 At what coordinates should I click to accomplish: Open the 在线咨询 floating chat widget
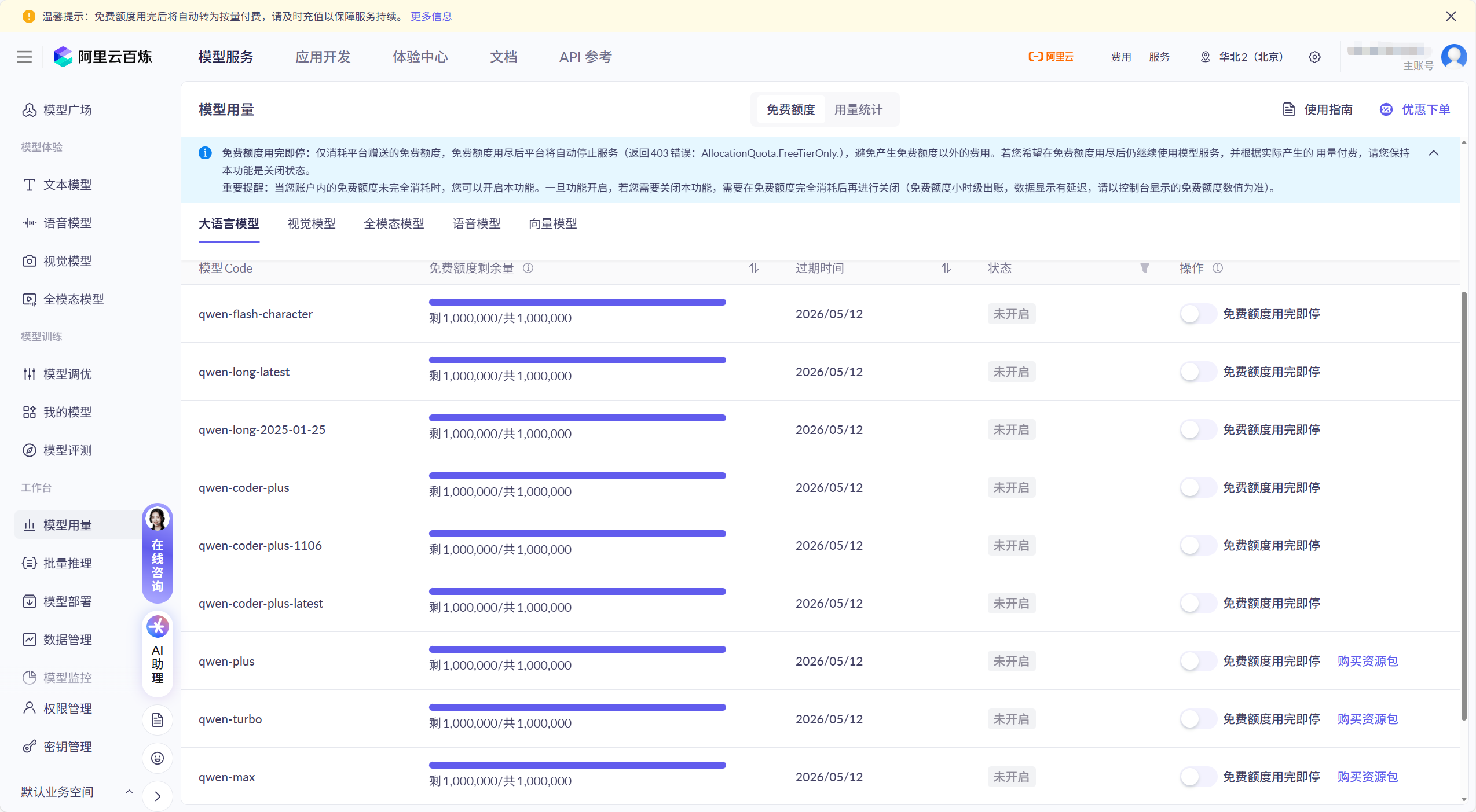coord(158,553)
